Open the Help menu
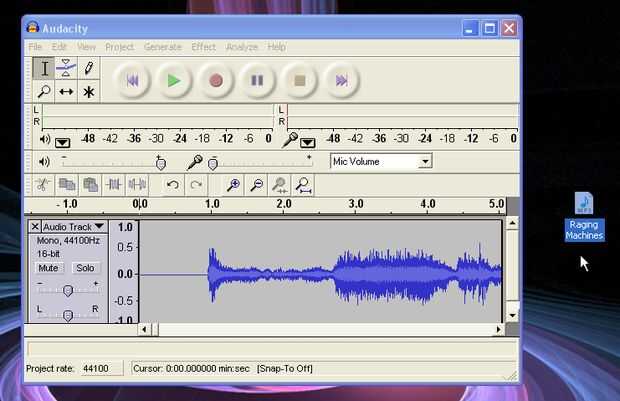 click(x=276, y=47)
